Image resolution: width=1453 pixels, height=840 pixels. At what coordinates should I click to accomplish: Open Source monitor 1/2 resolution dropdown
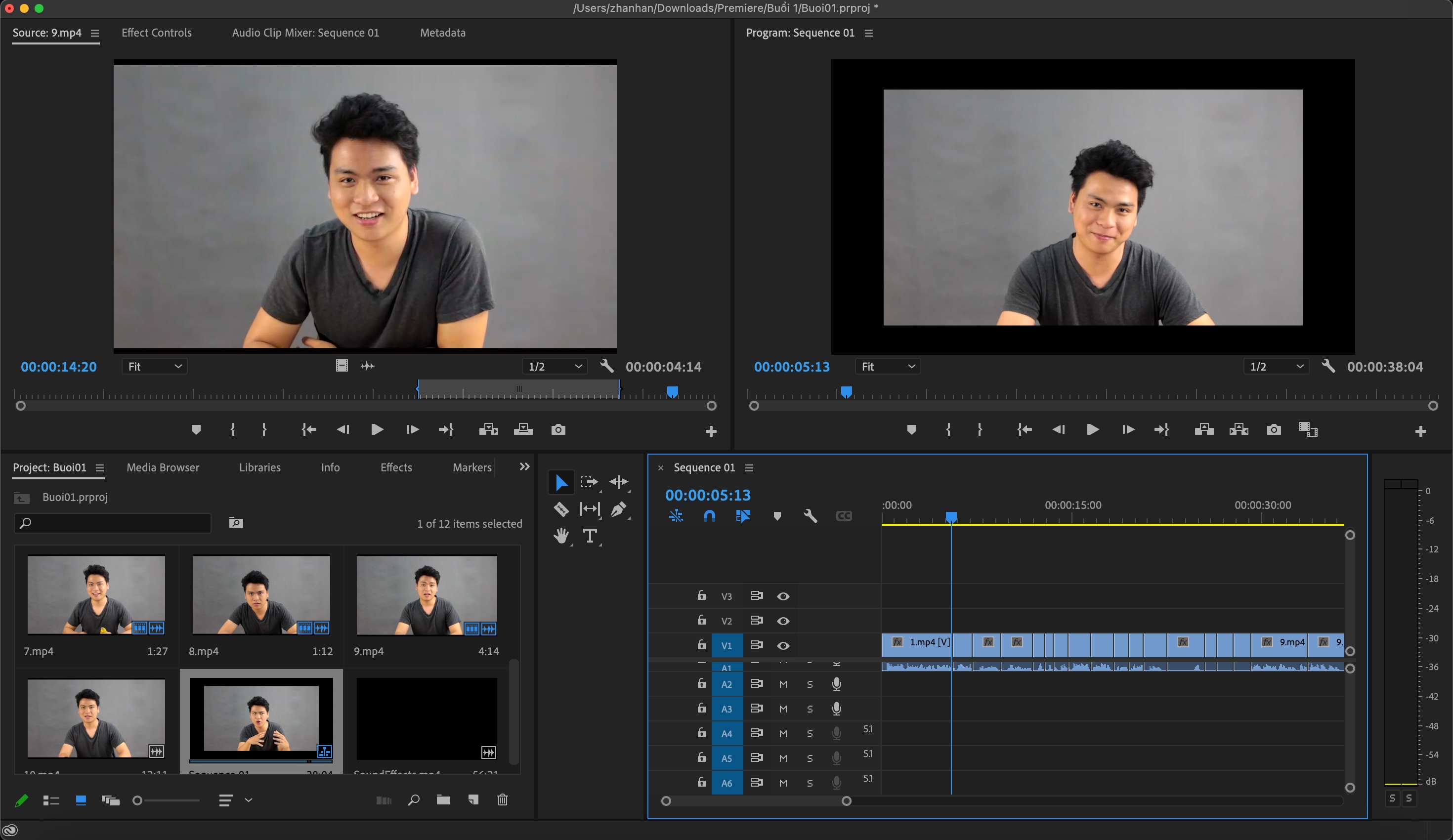point(555,367)
